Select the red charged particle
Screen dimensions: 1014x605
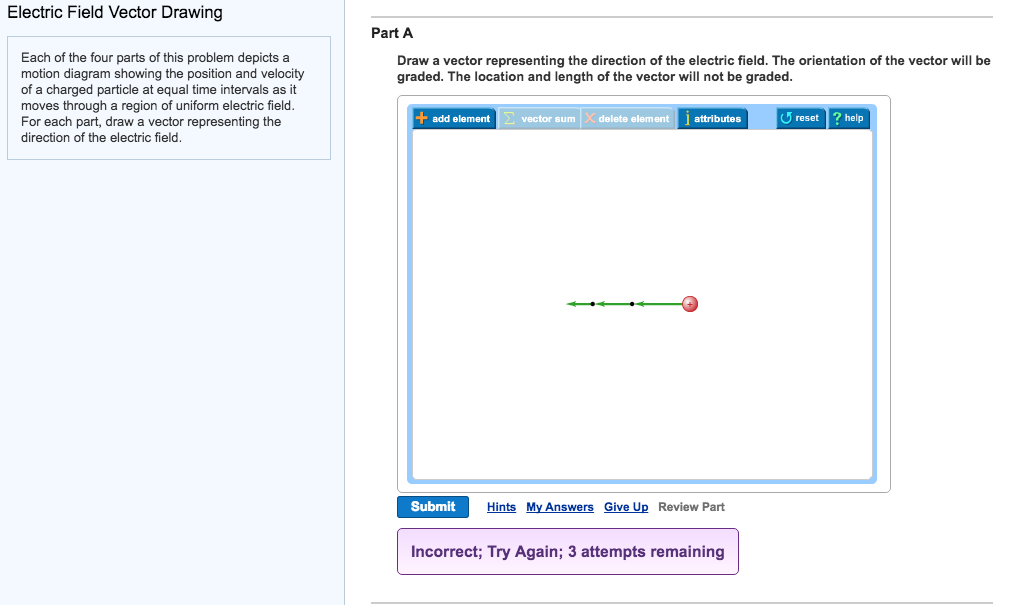[x=689, y=303]
